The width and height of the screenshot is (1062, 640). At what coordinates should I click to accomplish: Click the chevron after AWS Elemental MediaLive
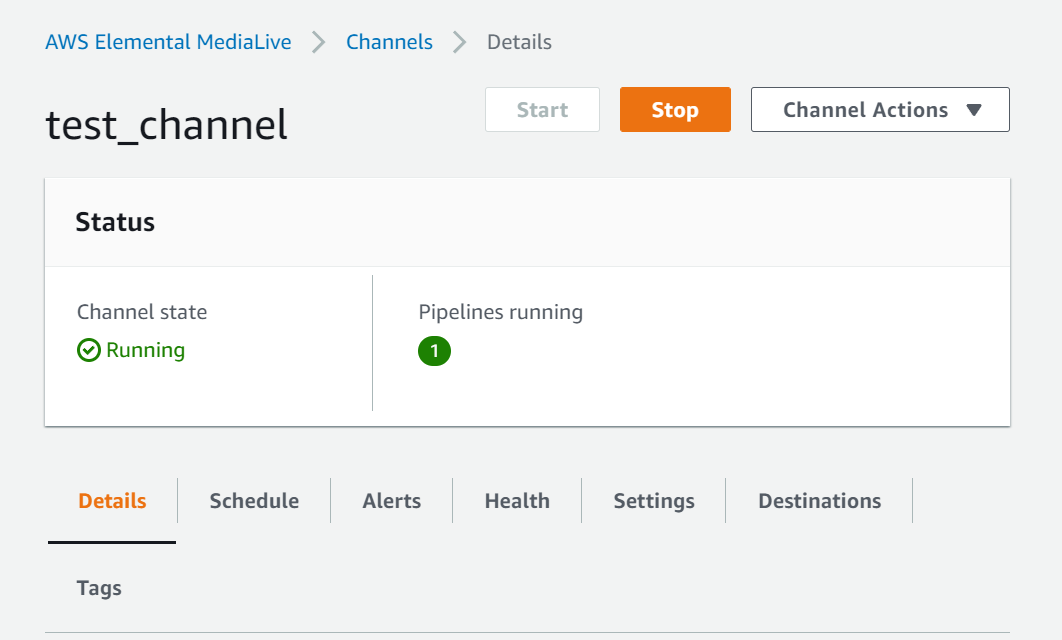[319, 42]
